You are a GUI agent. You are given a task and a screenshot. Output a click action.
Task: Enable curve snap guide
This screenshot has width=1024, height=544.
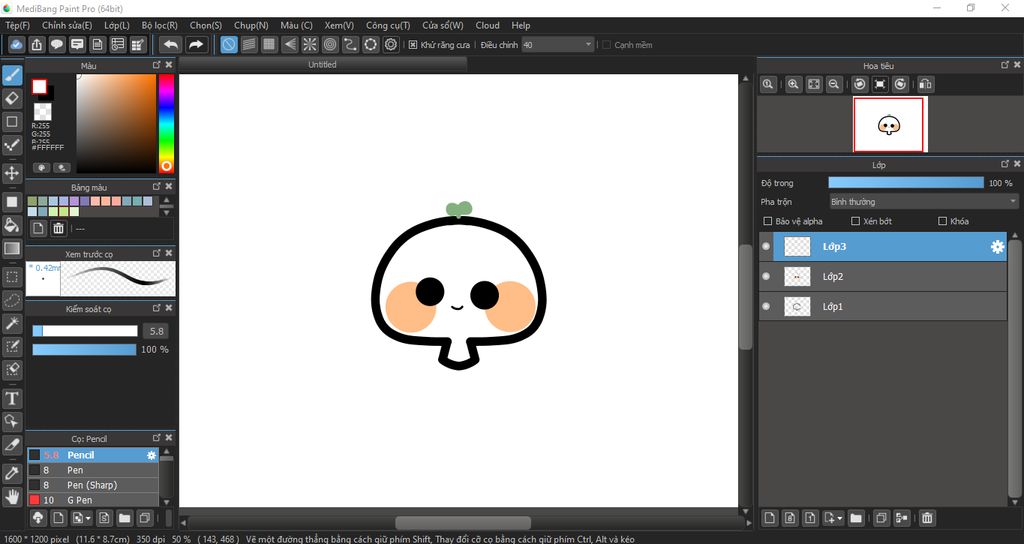click(350, 44)
